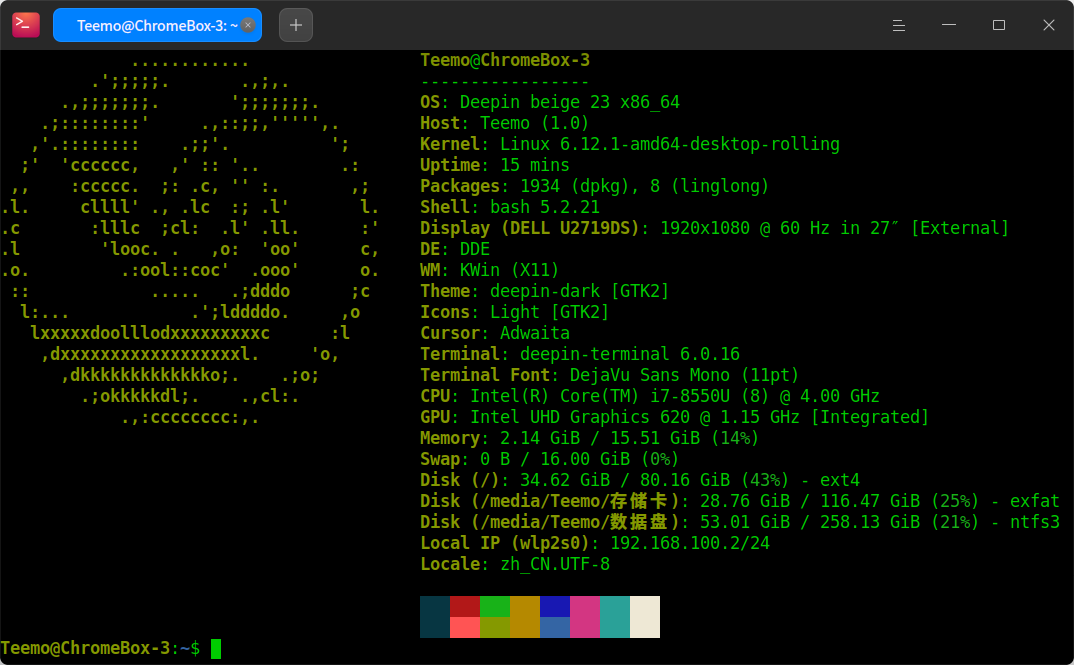Click the Locale value 'zh_CN.UTF-8'

(x=555, y=564)
